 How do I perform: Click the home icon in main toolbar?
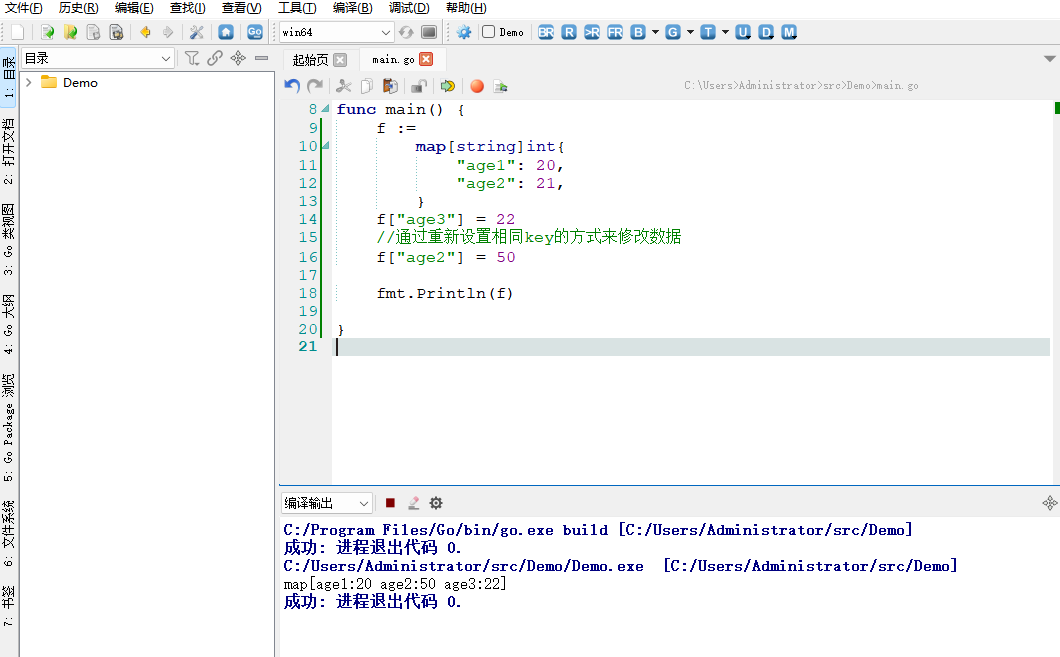click(226, 32)
